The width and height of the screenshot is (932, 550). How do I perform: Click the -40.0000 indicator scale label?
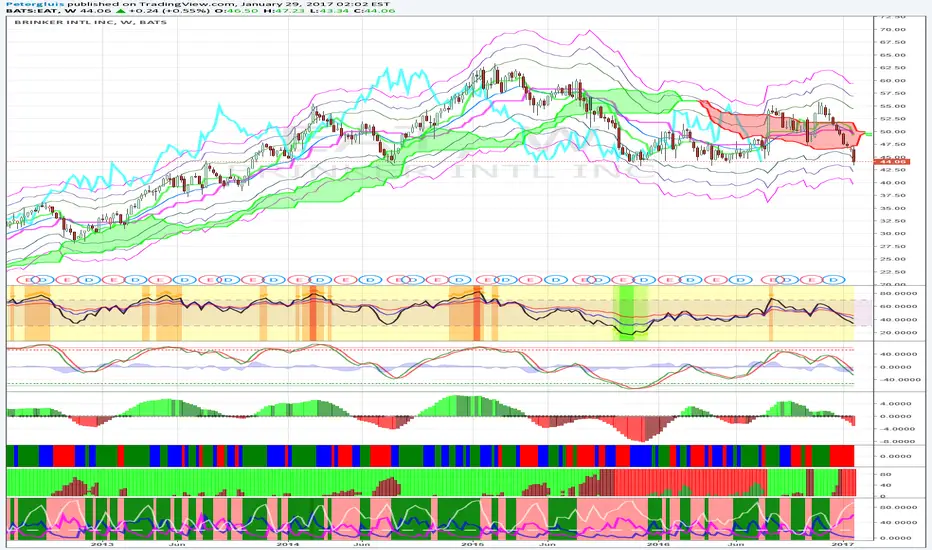[899, 379]
